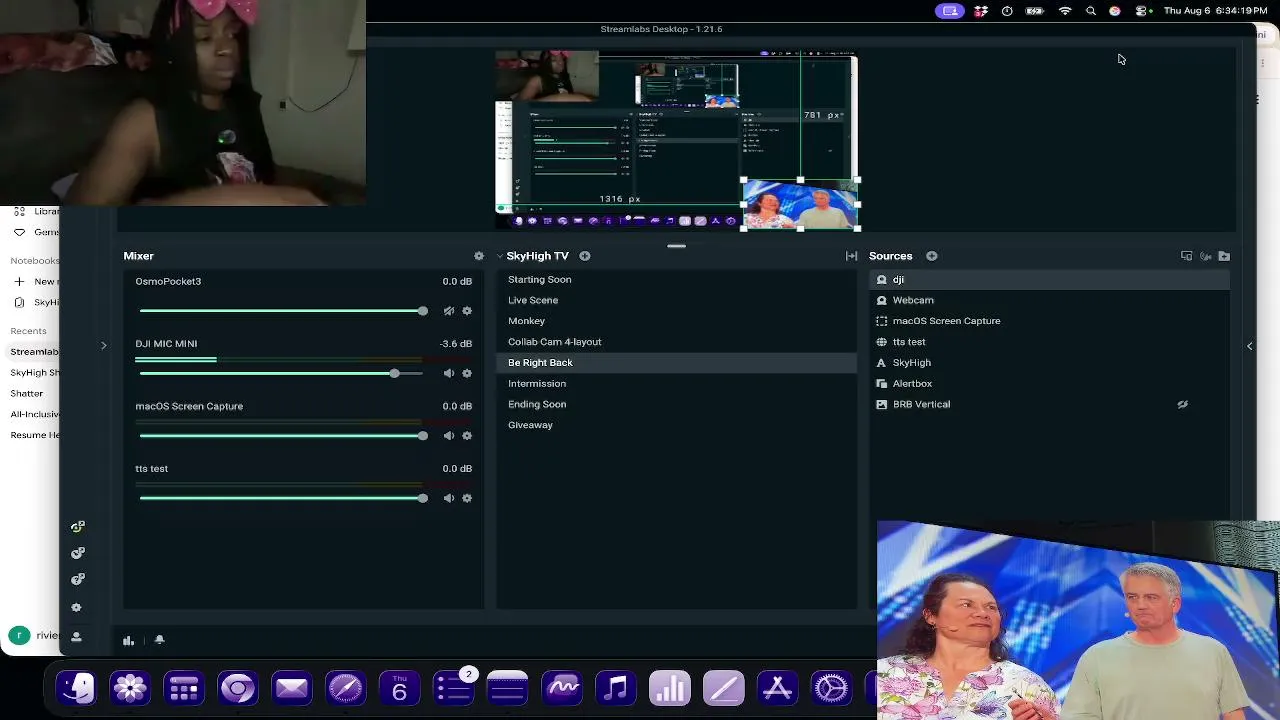
Task: Open second linked-circles icon in left sidebar
Action: [x=77, y=553]
